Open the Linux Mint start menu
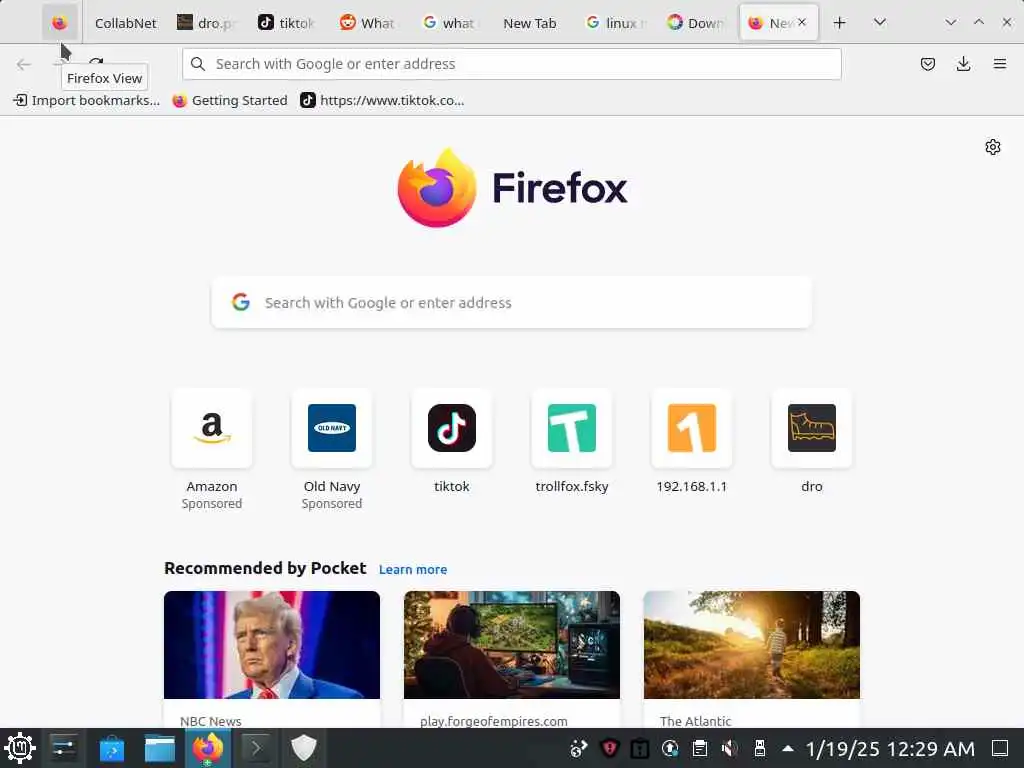Viewport: 1024px width, 768px height. 20,748
